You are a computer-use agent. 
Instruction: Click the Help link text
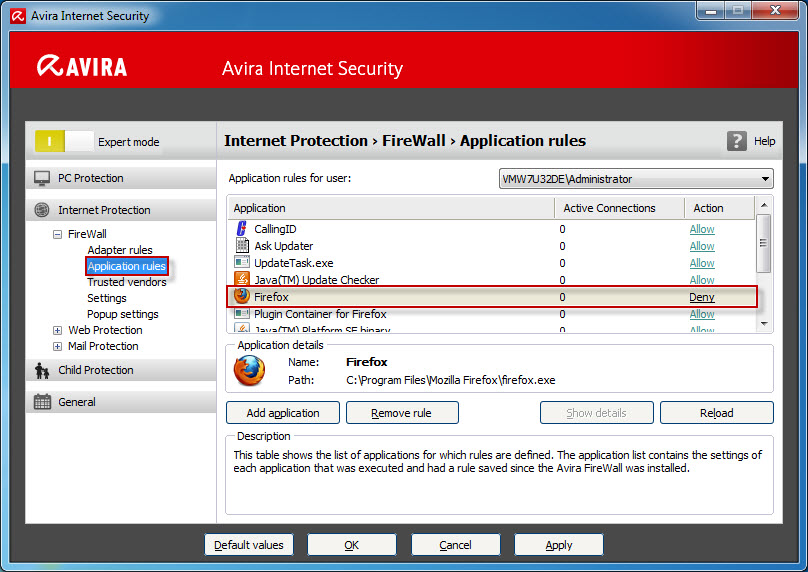(765, 141)
